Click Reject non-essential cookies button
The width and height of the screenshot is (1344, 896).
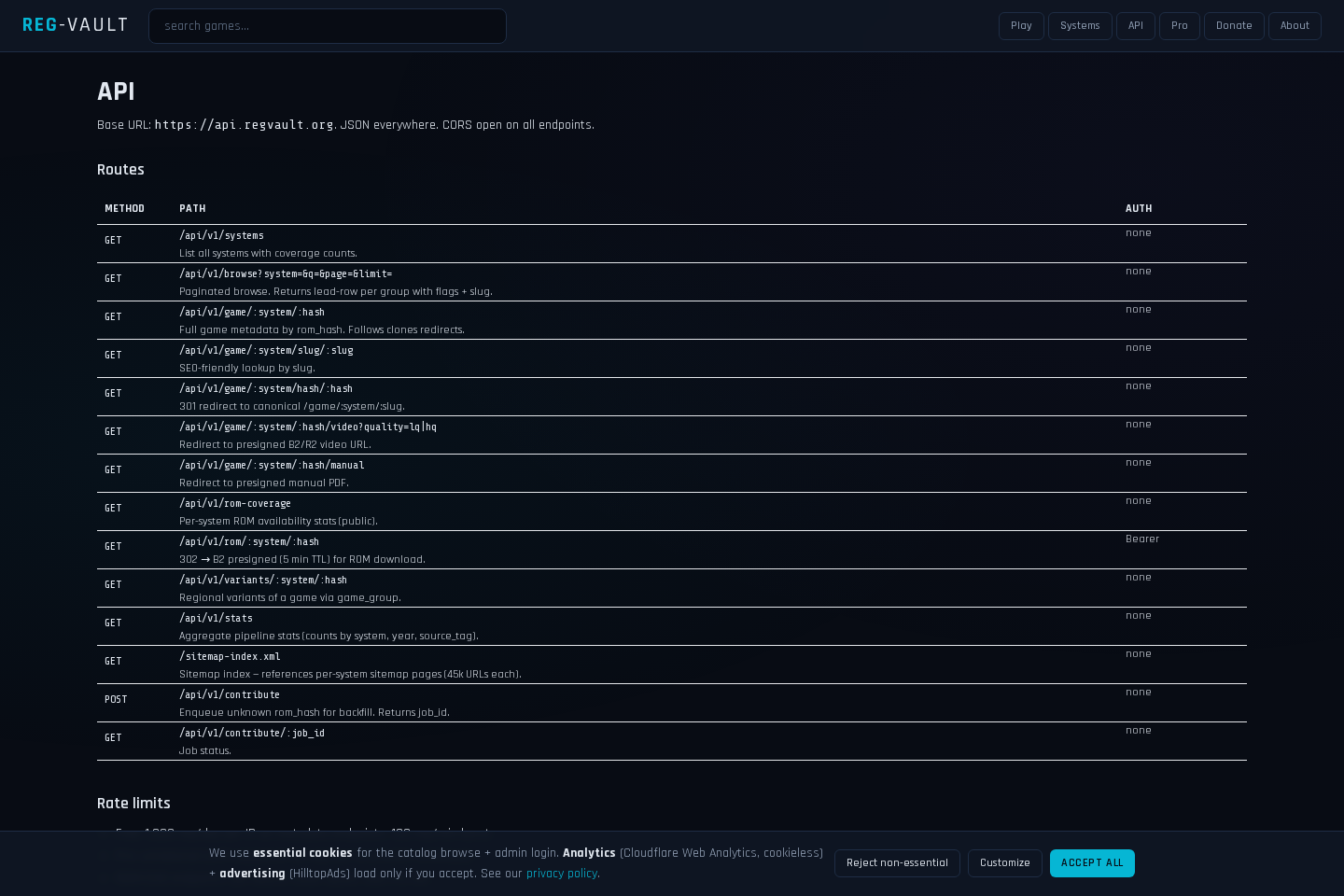coord(897,863)
